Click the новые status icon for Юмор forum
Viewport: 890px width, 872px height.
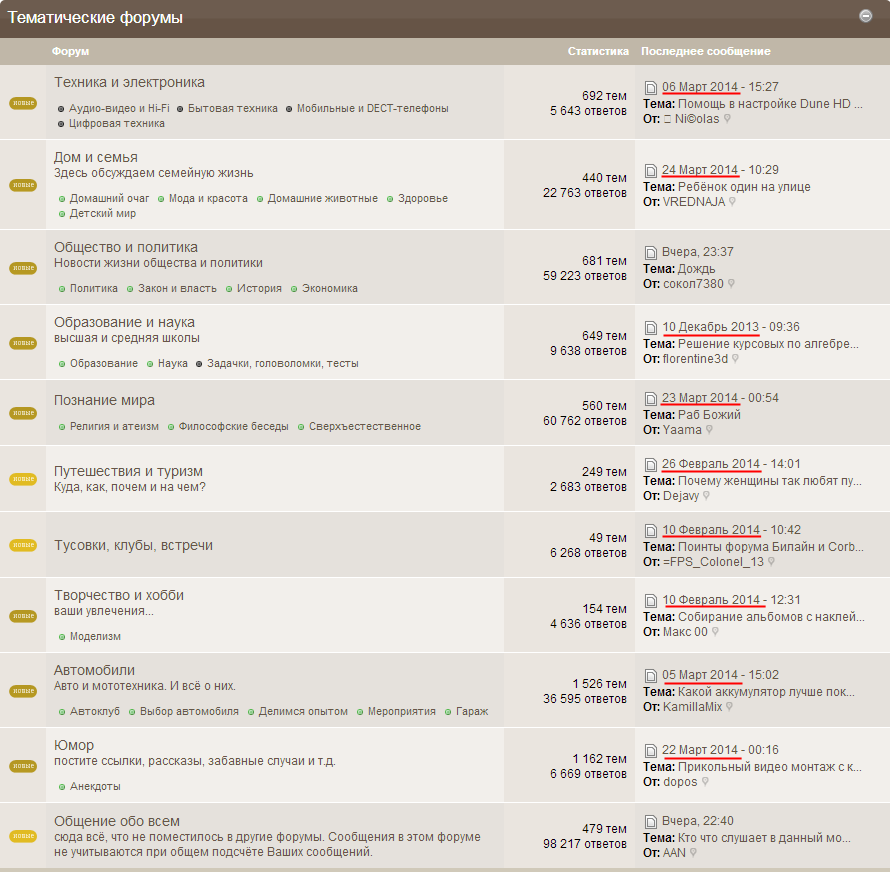[x=23, y=766]
